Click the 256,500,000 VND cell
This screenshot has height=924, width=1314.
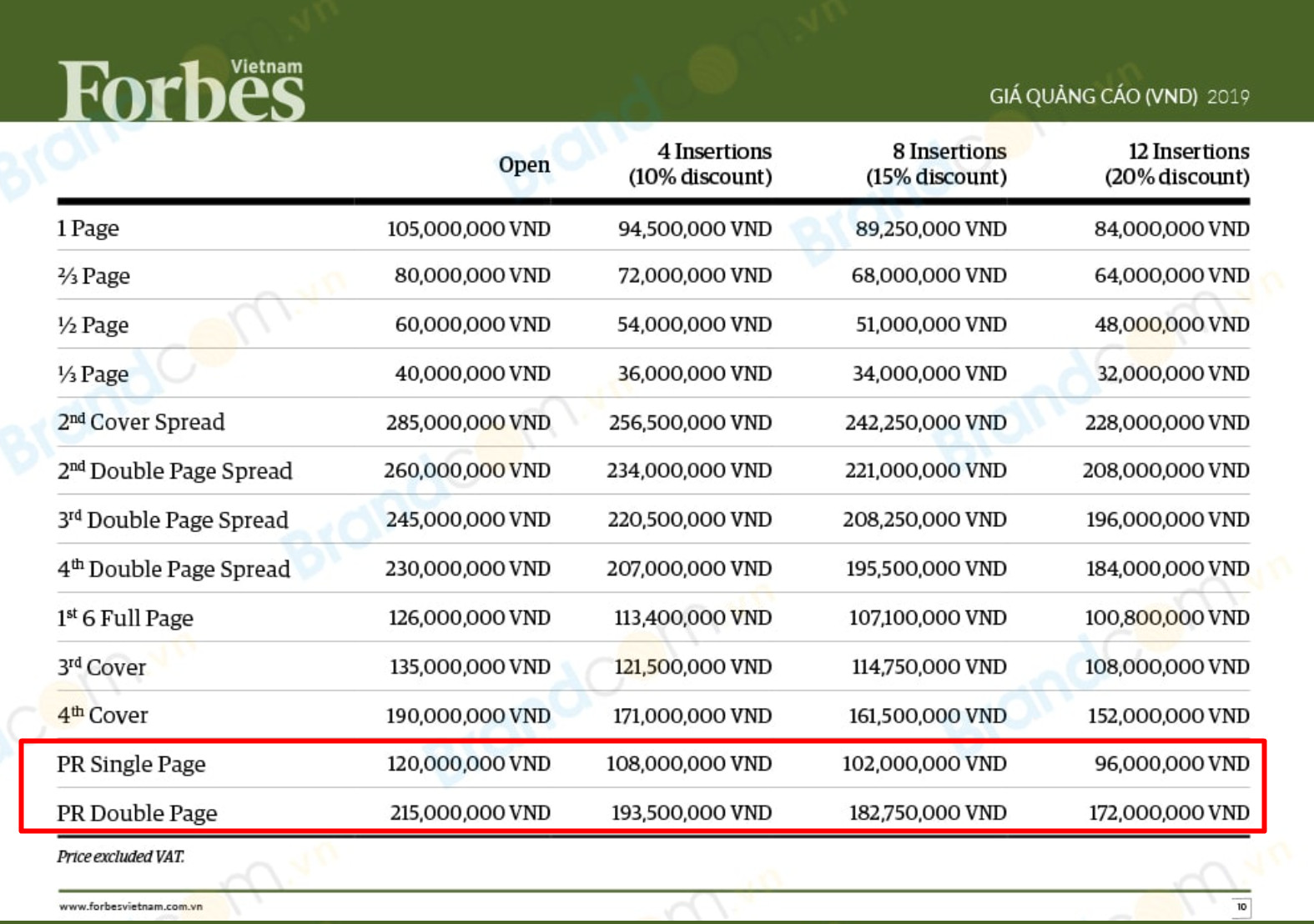coord(690,423)
